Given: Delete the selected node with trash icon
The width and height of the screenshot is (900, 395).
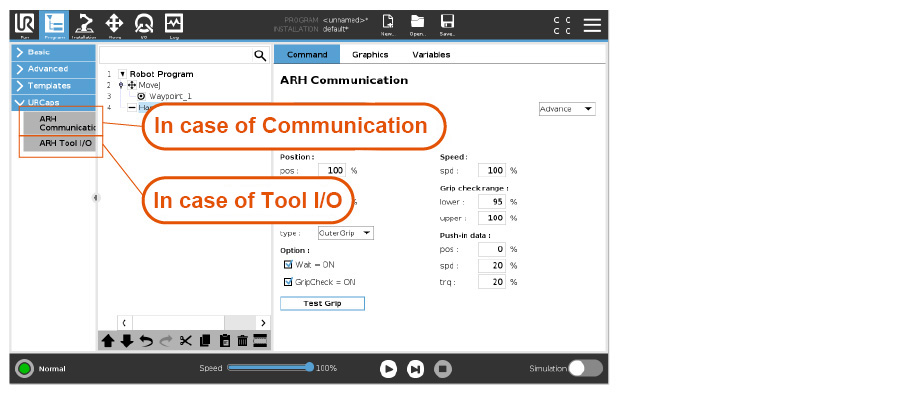Looking at the screenshot, I should click(242, 341).
